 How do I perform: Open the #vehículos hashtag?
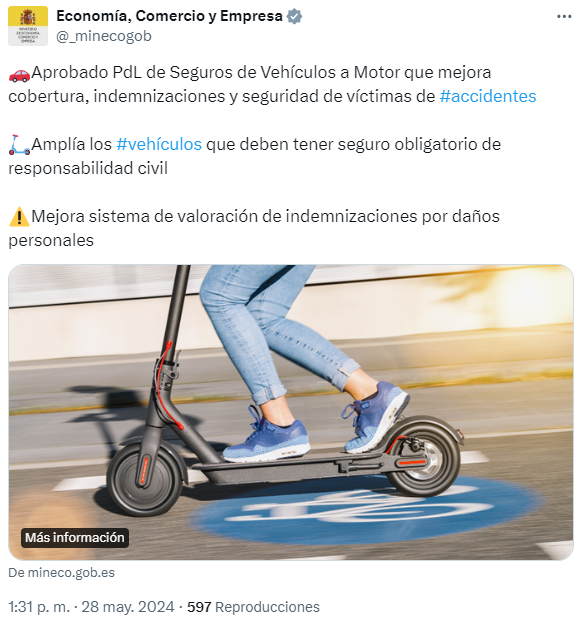(x=159, y=144)
